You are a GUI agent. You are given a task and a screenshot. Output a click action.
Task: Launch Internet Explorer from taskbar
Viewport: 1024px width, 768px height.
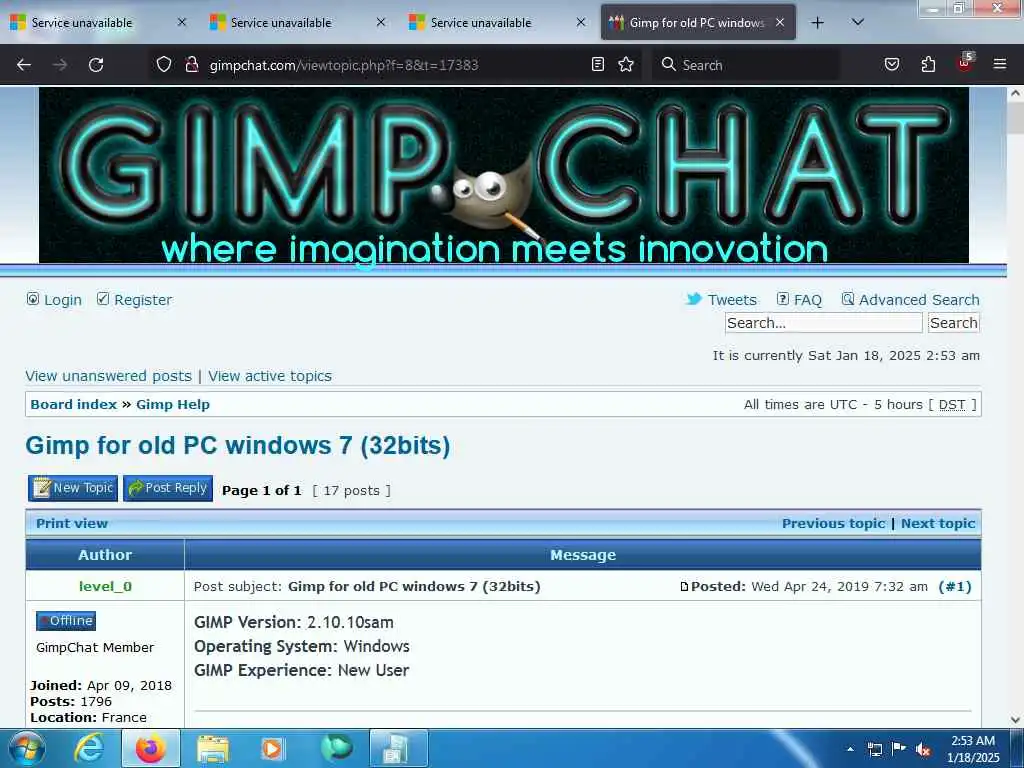[x=89, y=748]
